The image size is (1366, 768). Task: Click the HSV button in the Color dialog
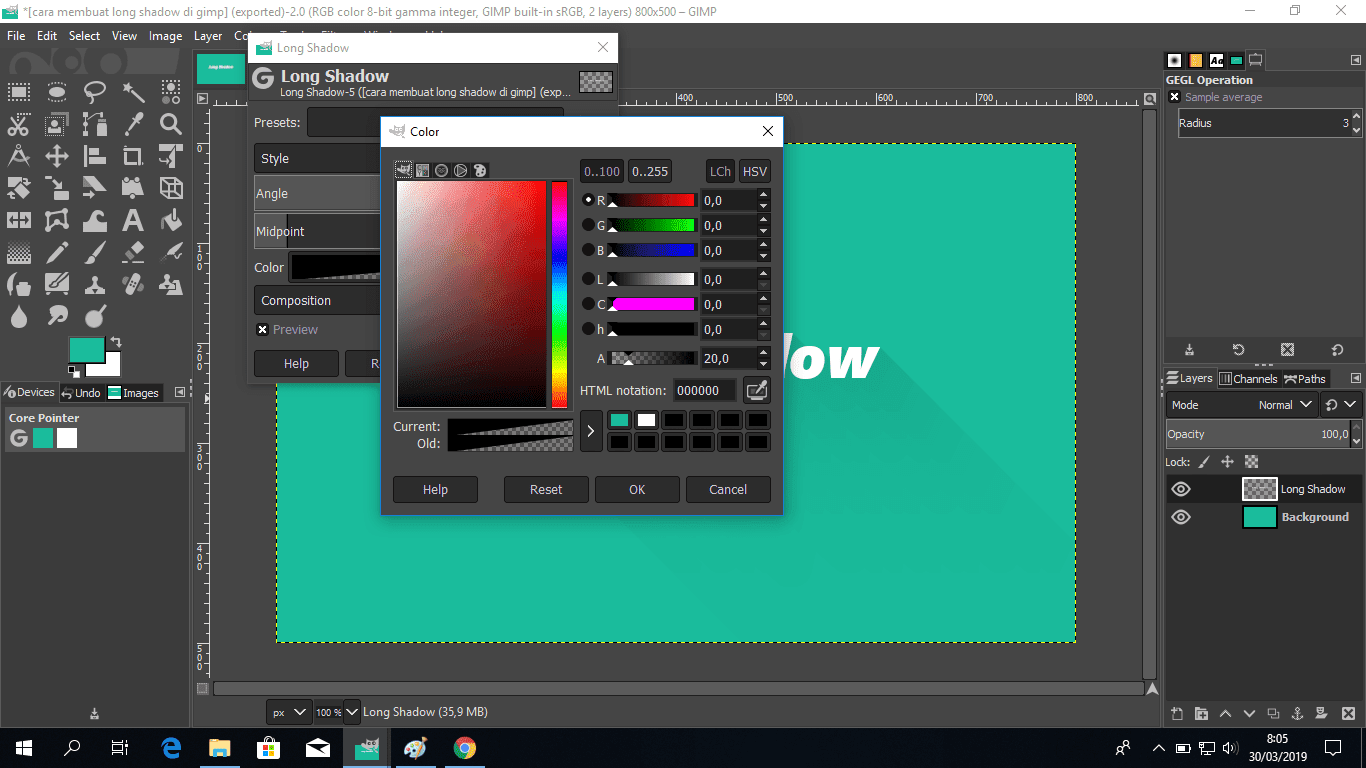pyautogui.click(x=754, y=171)
